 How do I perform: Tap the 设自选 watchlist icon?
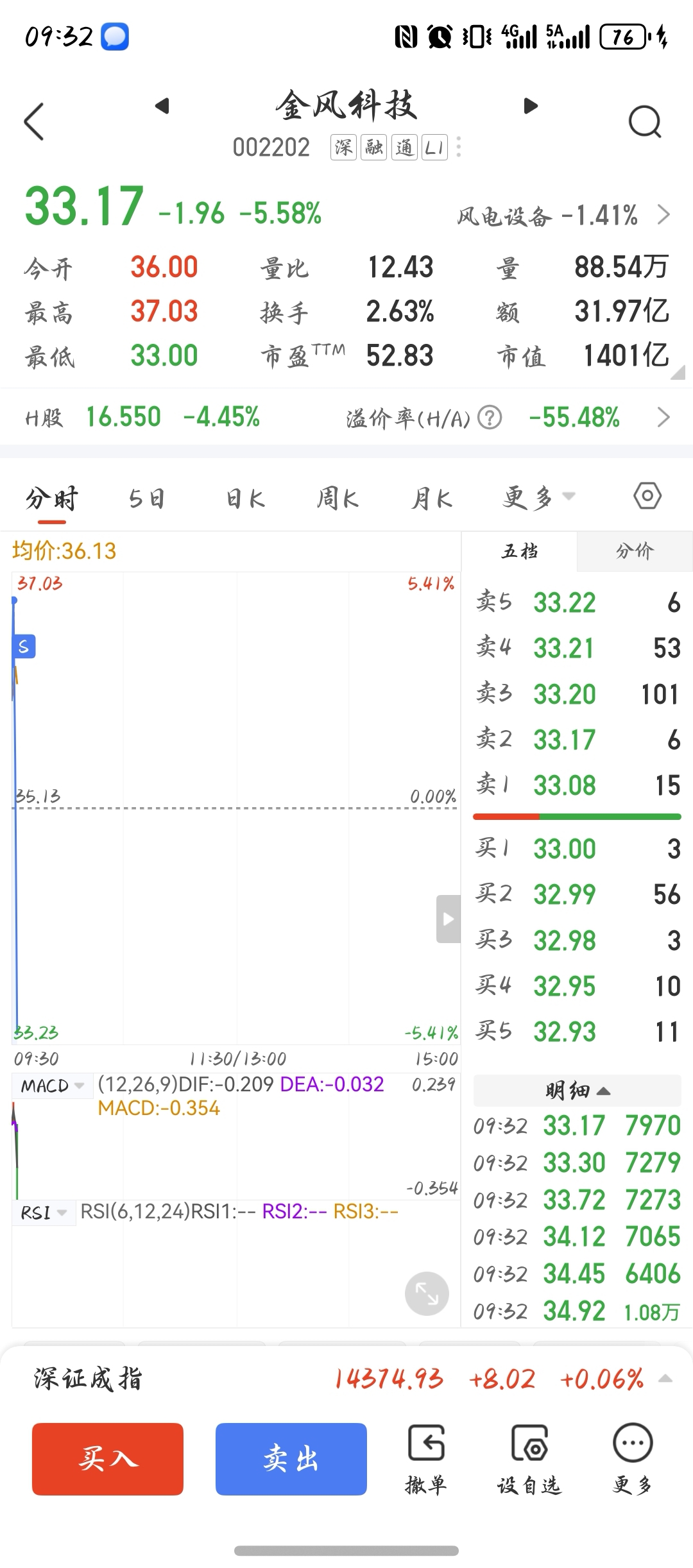click(529, 1460)
